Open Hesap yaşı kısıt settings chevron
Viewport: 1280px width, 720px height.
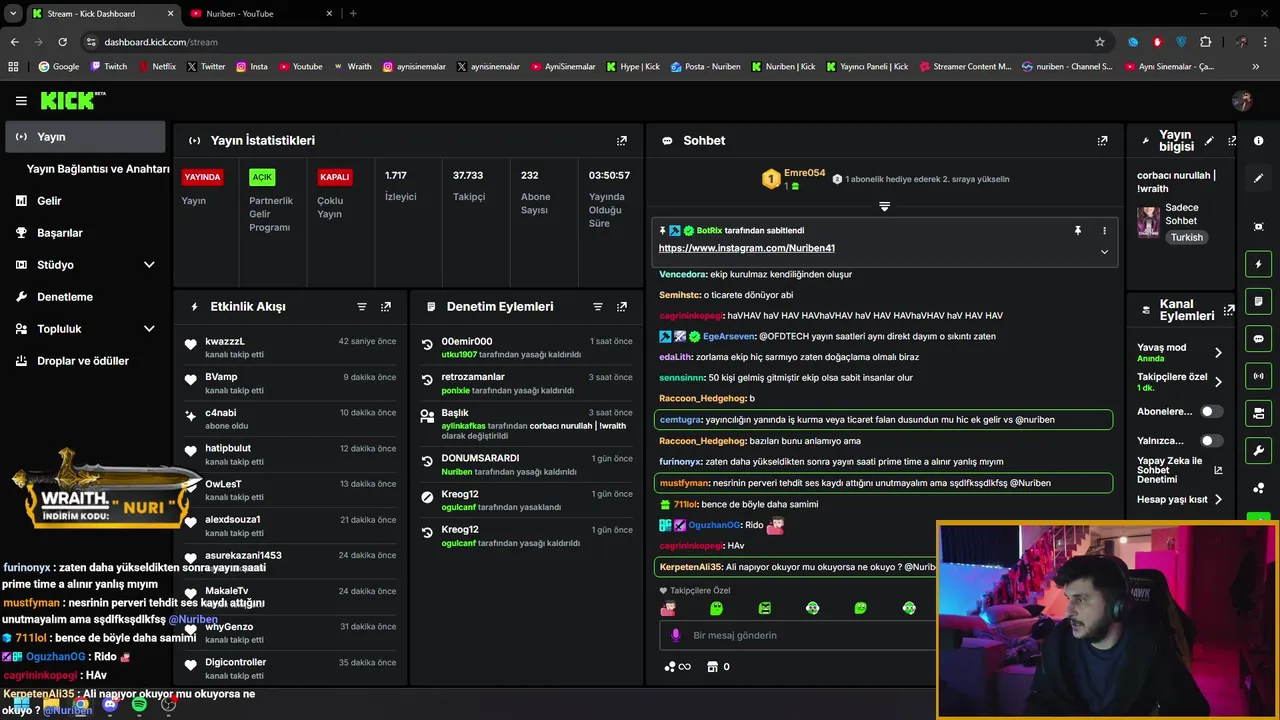1218,499
